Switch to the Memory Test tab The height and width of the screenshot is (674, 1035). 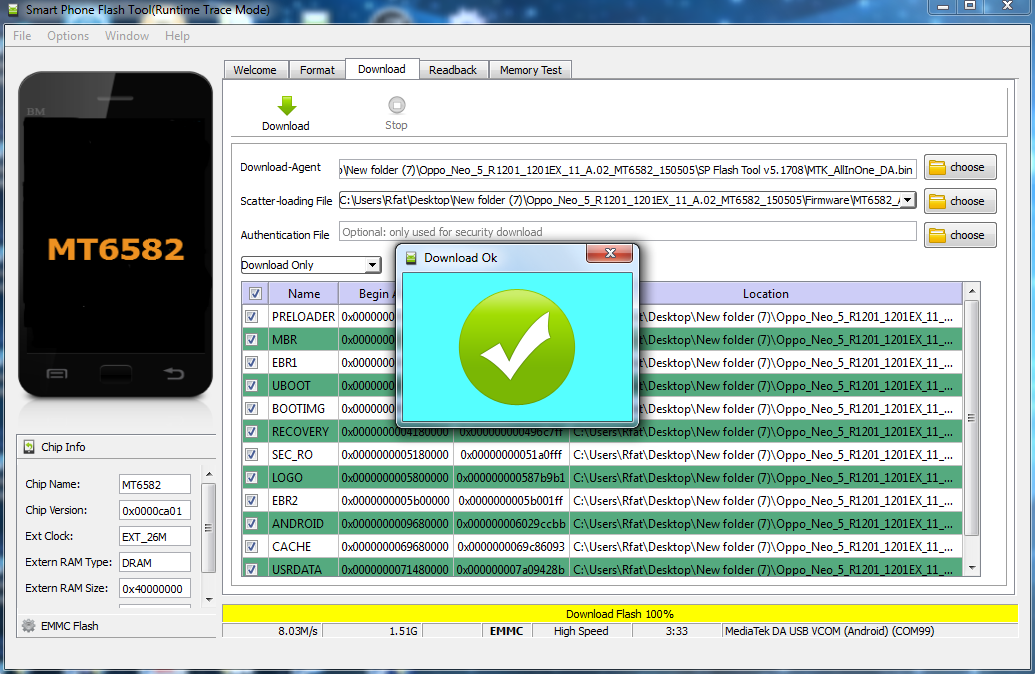(x=531, y=70)
